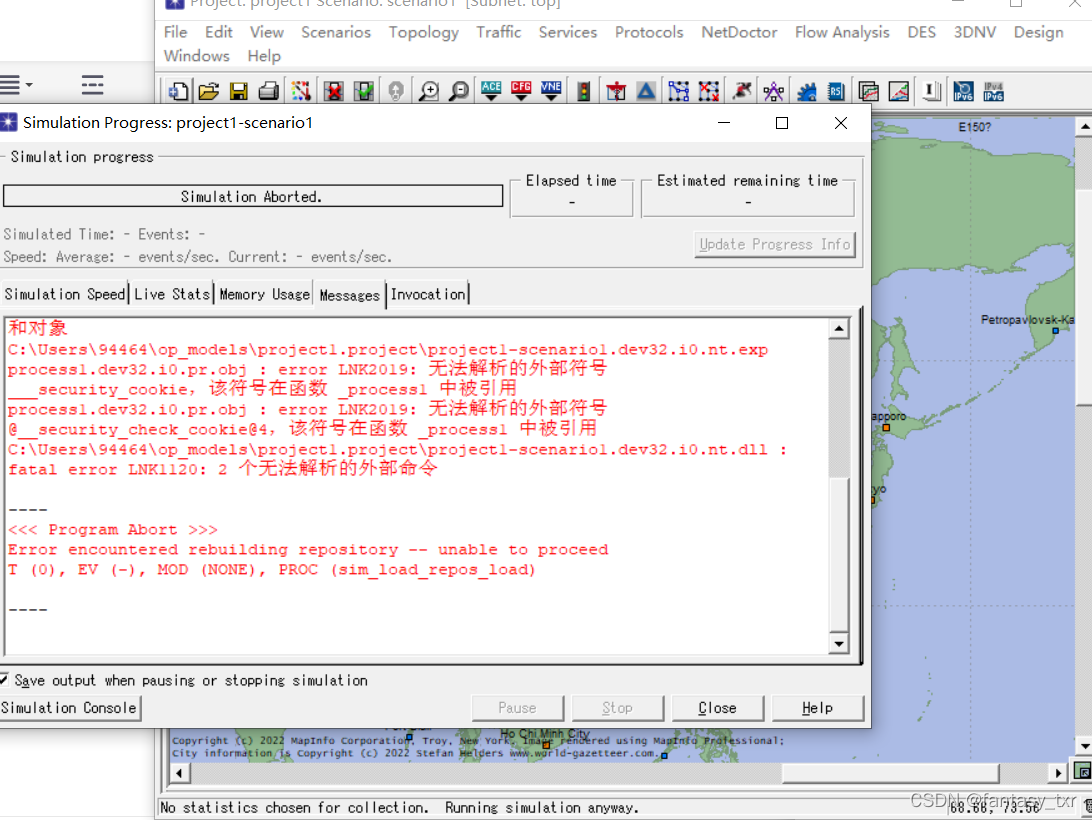
Task: Click the IPv4/IPv6 toolbar icon
Action: [x=993, y=91]
